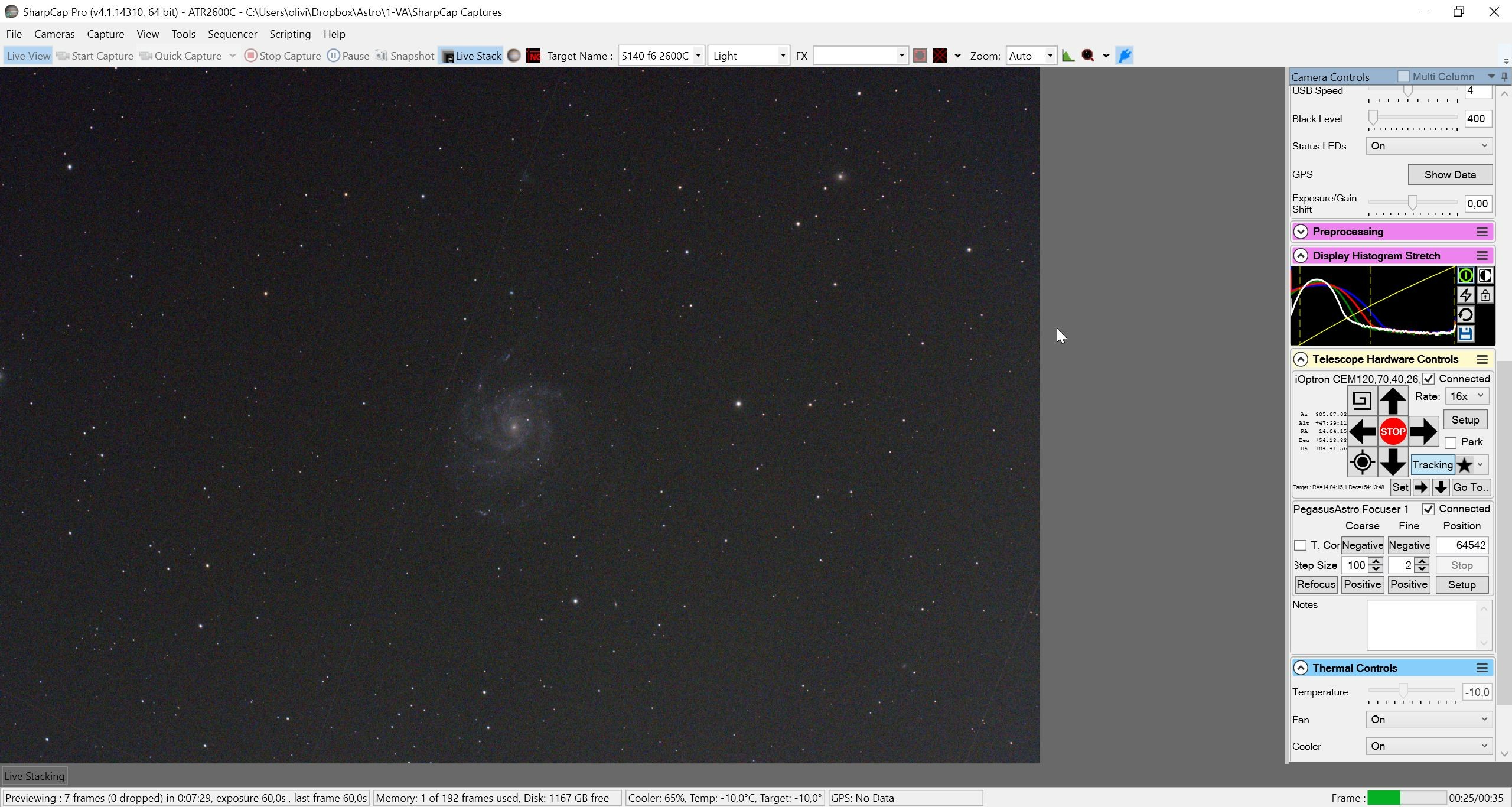Toggle the red crosshair reticule overlay
Image resolution: width=1512 pixels, height=807 pixels.
tap(940, 56)
